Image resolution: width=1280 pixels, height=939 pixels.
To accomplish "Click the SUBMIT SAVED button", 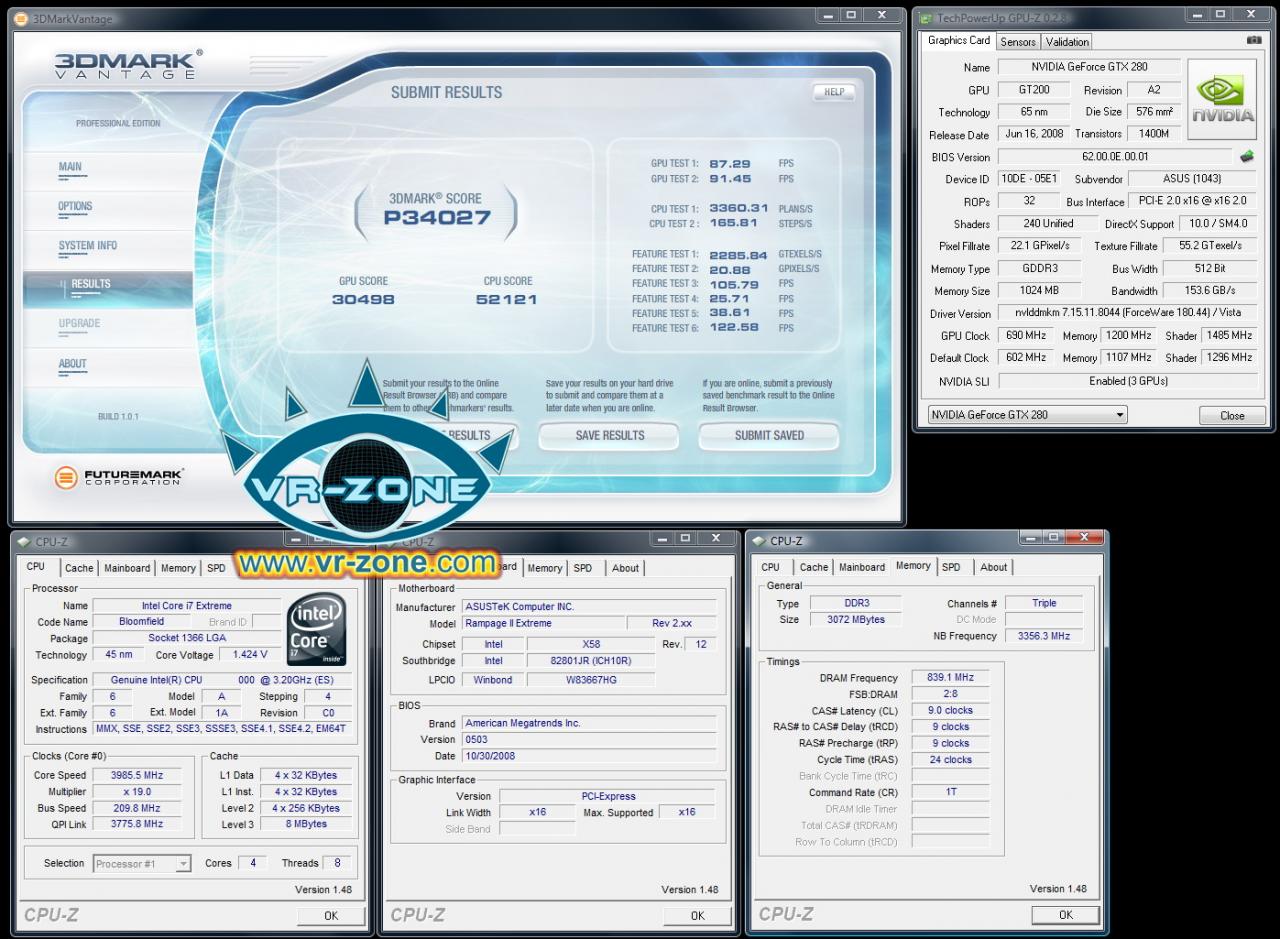I will click(769, 435).
